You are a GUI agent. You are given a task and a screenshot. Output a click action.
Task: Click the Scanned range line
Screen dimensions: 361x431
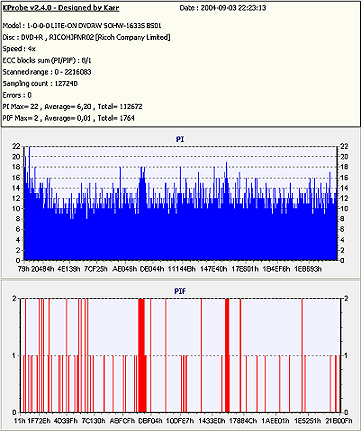click(x=47, y=72)
